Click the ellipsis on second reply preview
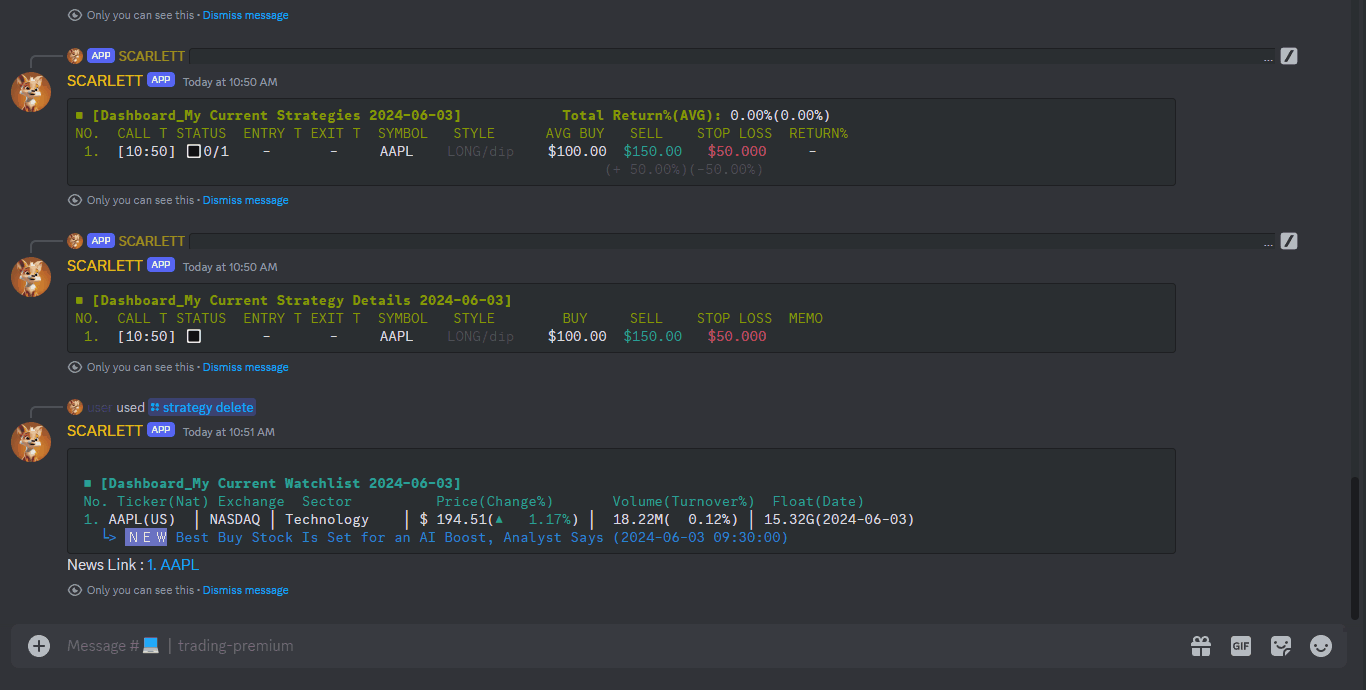1366x690 pixels. pos(1268,243)
